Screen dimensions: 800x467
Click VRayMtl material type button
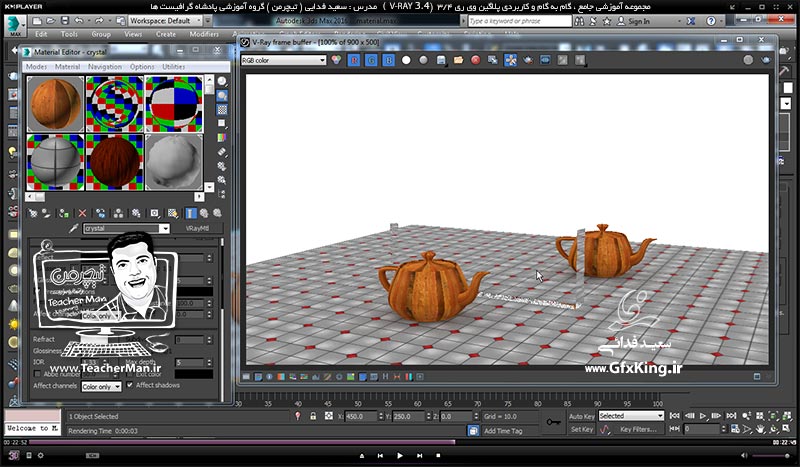pos(197,228)
